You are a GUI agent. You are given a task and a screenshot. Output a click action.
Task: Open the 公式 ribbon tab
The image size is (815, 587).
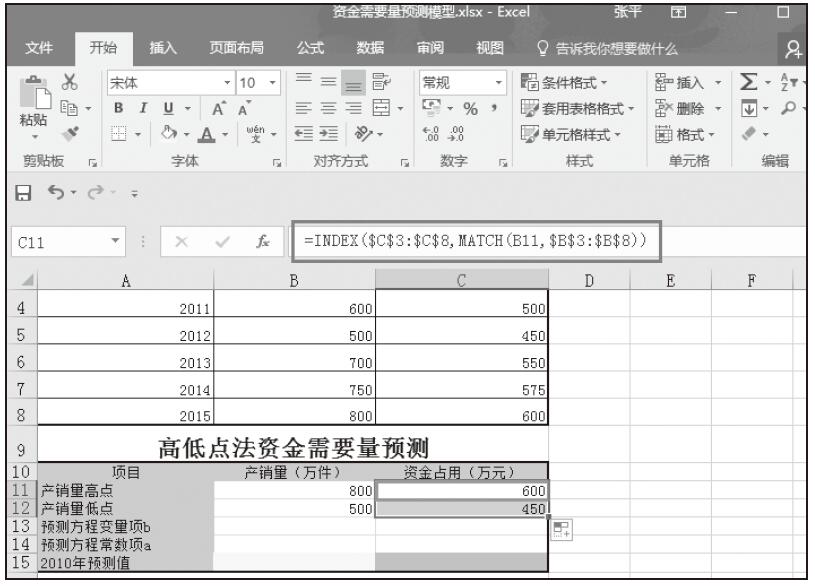pyautogui.click(x=310, y=47)
